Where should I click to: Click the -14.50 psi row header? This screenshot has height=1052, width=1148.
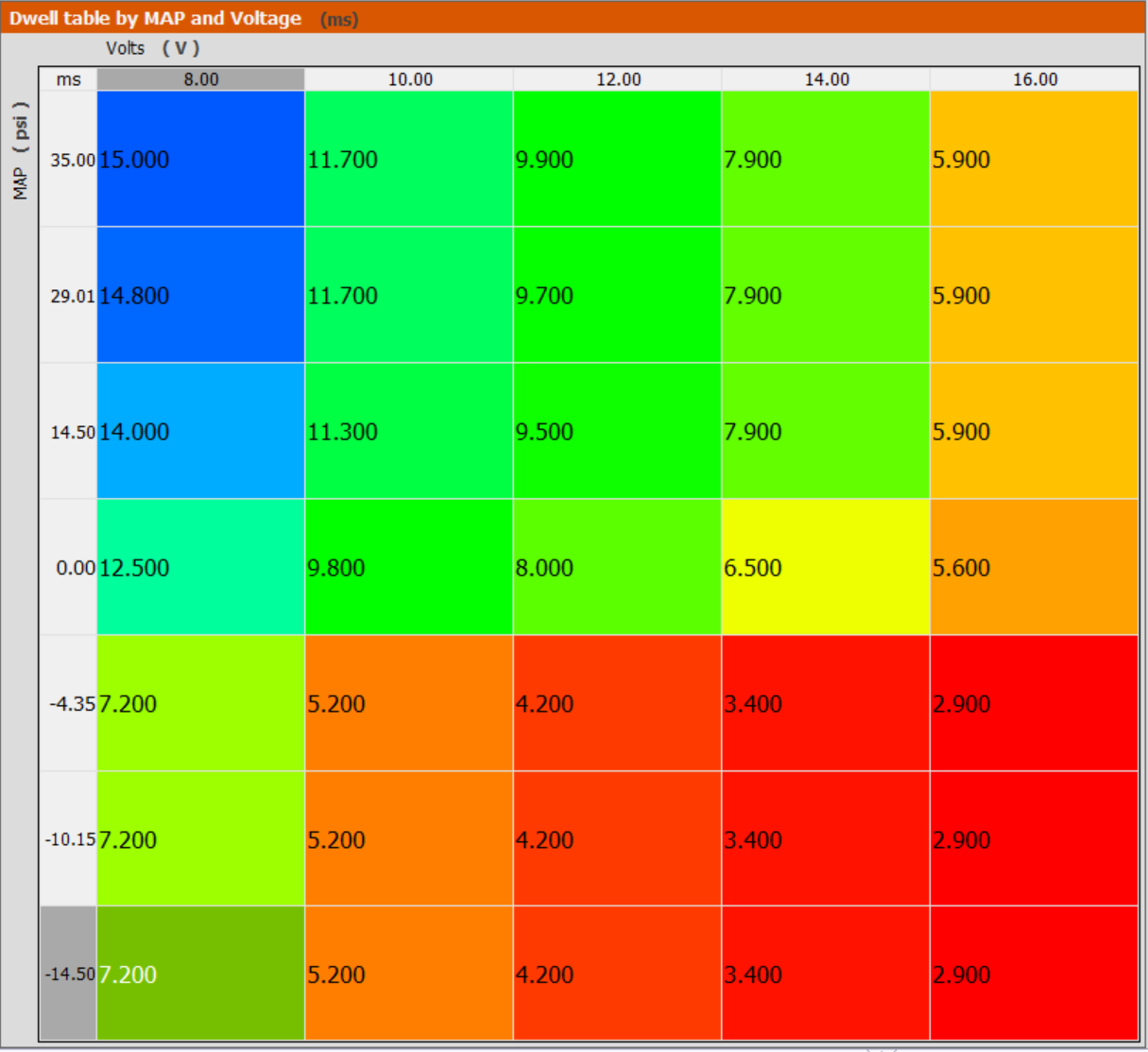[x=69, y=974]
